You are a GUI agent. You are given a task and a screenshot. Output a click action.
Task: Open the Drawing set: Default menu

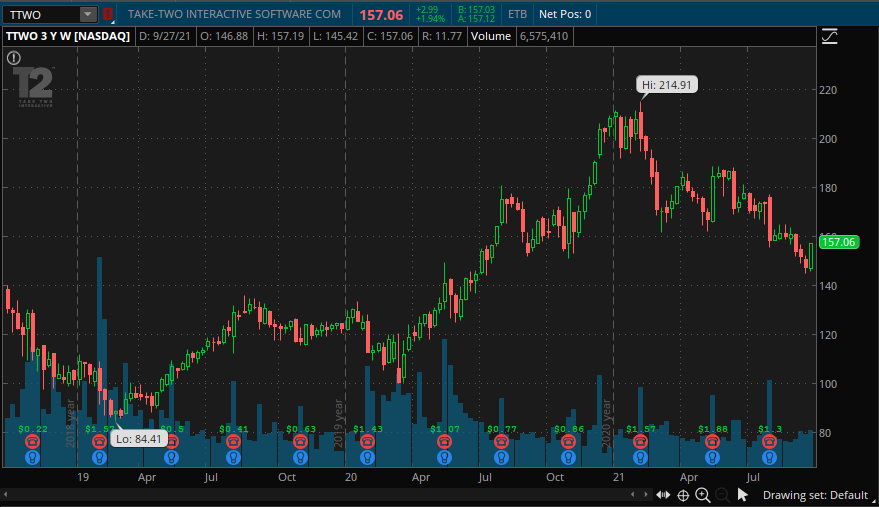[x=816, y=495]
